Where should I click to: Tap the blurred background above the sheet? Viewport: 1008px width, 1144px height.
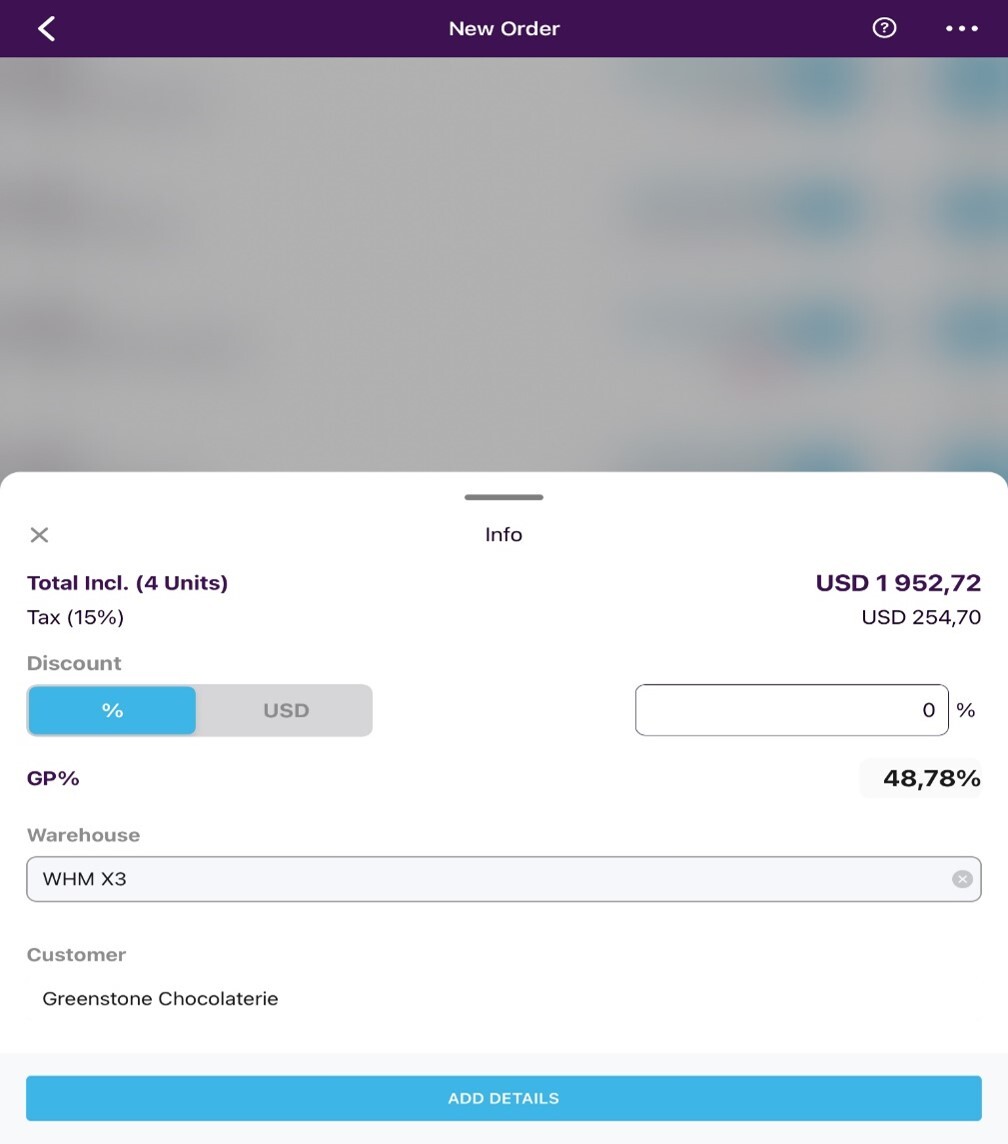[x=504, y=260]
